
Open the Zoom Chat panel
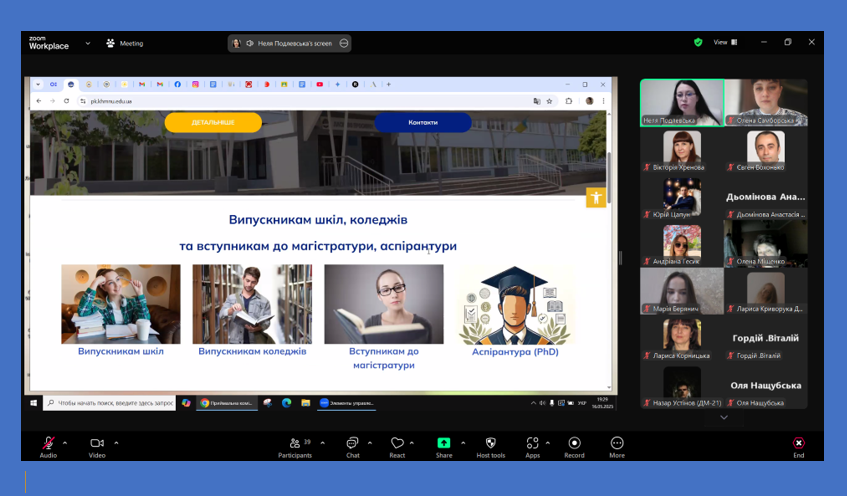tap(353, 447)
